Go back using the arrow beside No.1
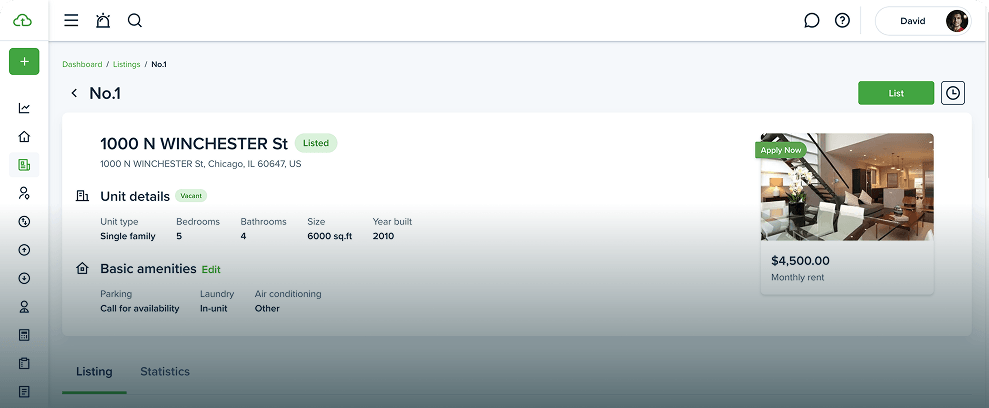Viewport: 989px width, 408px height. [x=74, y=93]
